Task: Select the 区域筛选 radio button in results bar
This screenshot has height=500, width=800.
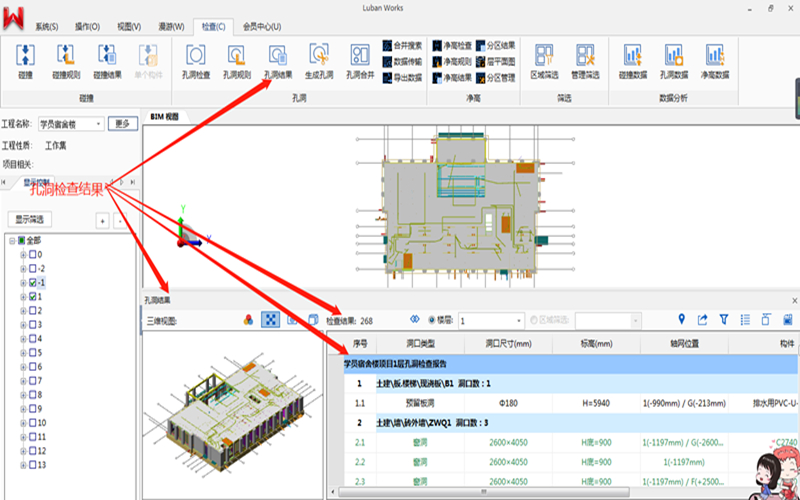Action: point(534,320)
